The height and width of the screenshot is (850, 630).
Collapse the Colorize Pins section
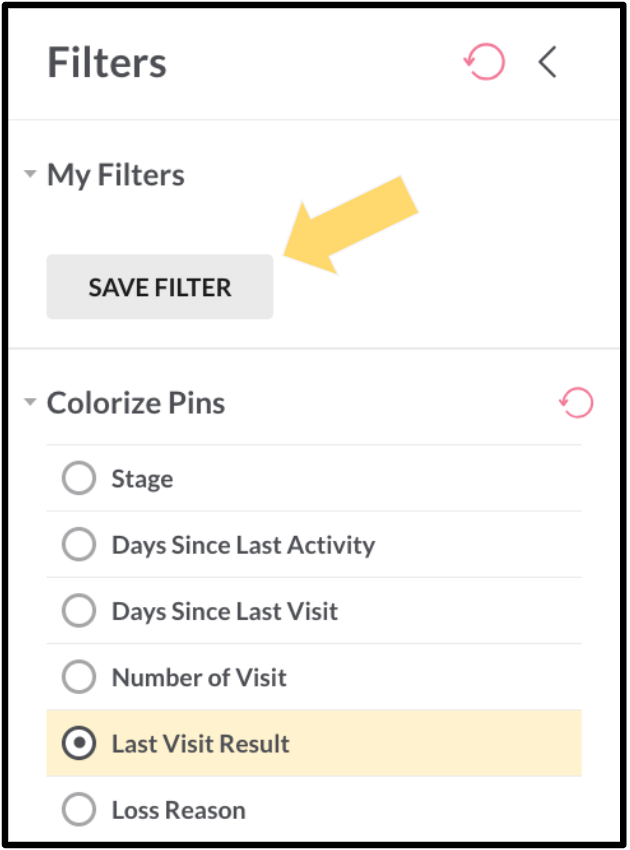pyautogui.click(x=30, y=402)
